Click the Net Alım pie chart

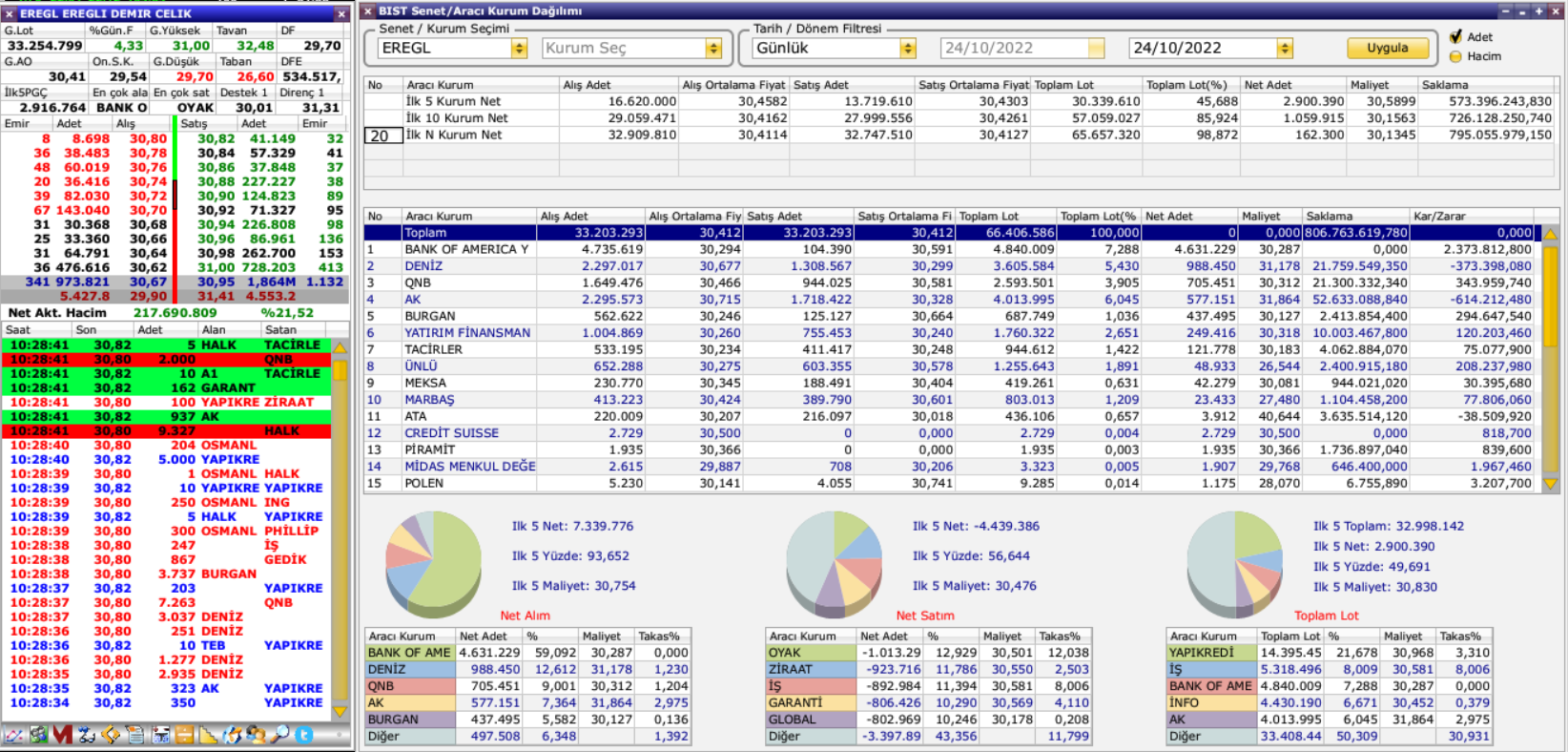pyautogui.click(x=434, y=565)
